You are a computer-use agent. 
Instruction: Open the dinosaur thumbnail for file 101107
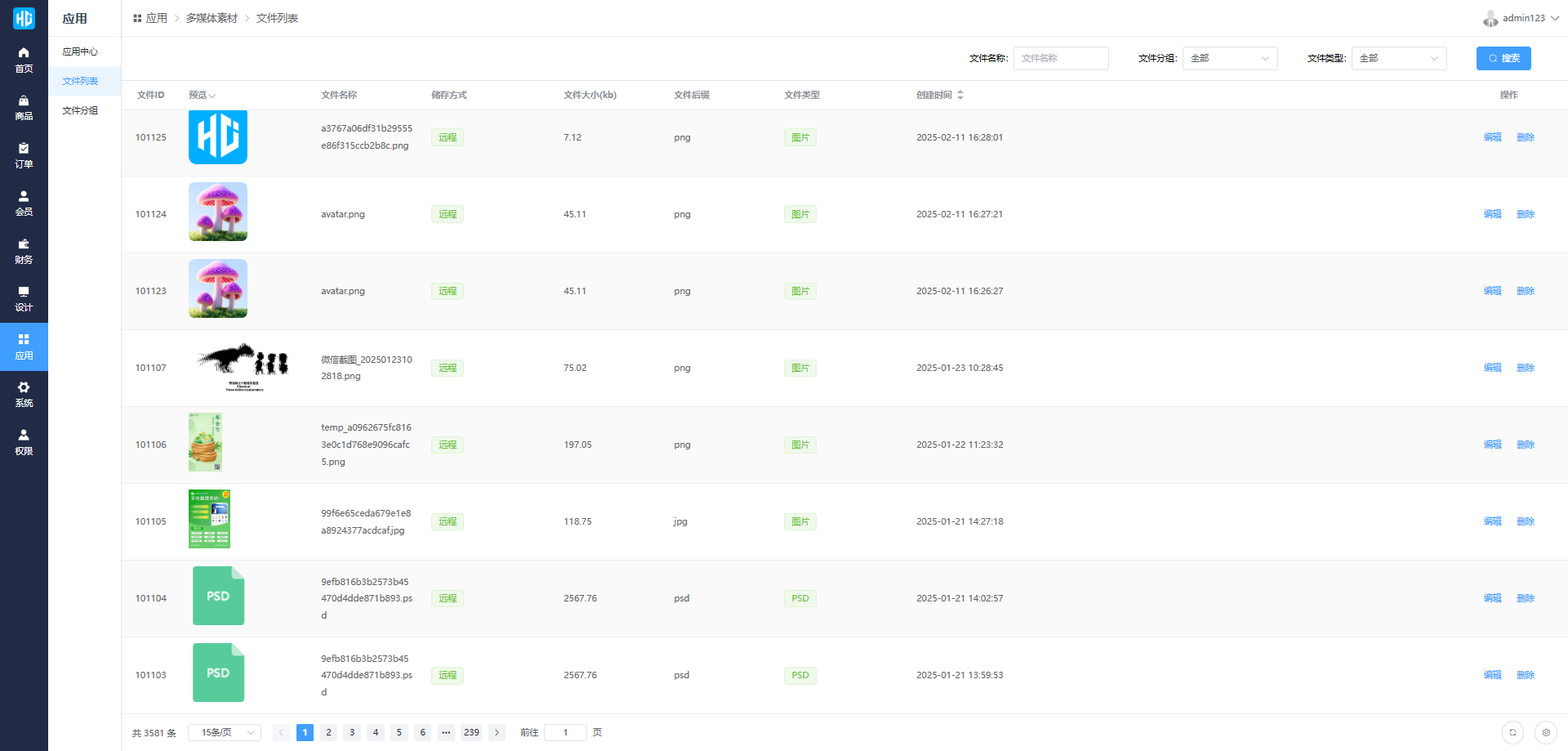coord(243,368)
